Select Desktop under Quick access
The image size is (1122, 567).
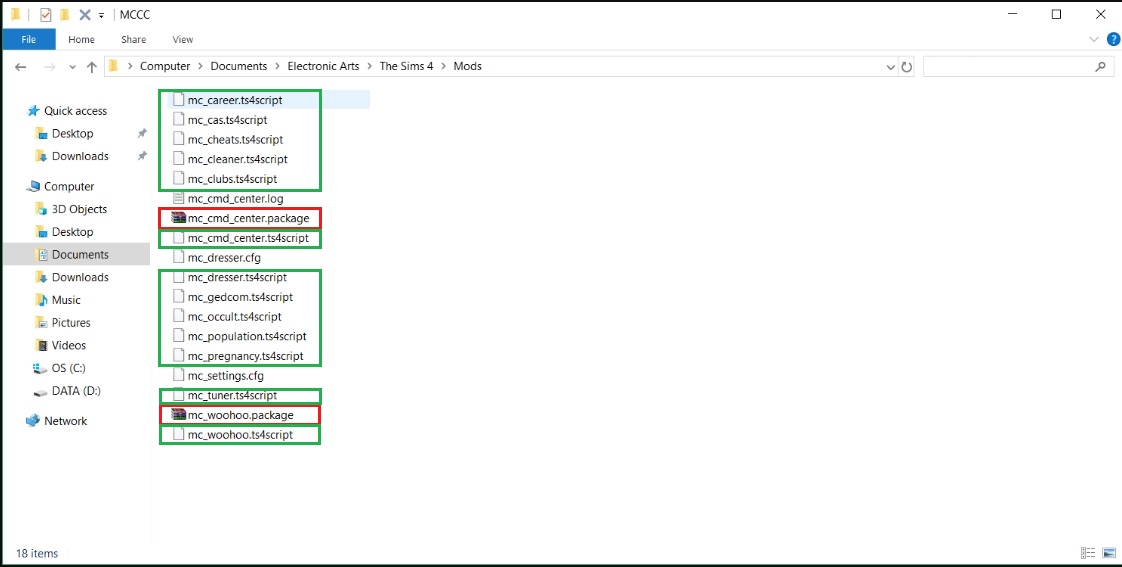click(72, 134)
